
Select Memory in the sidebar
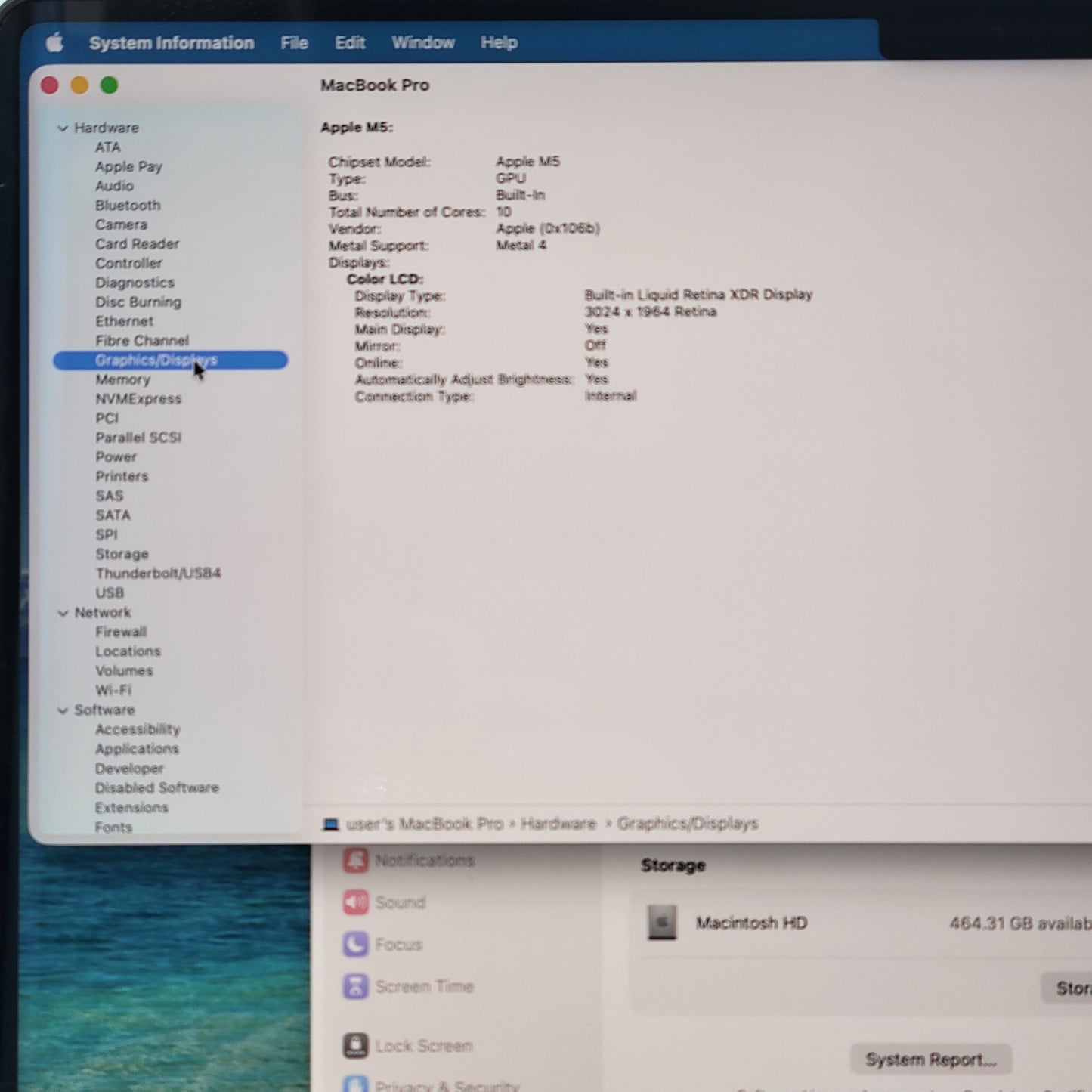122,380
